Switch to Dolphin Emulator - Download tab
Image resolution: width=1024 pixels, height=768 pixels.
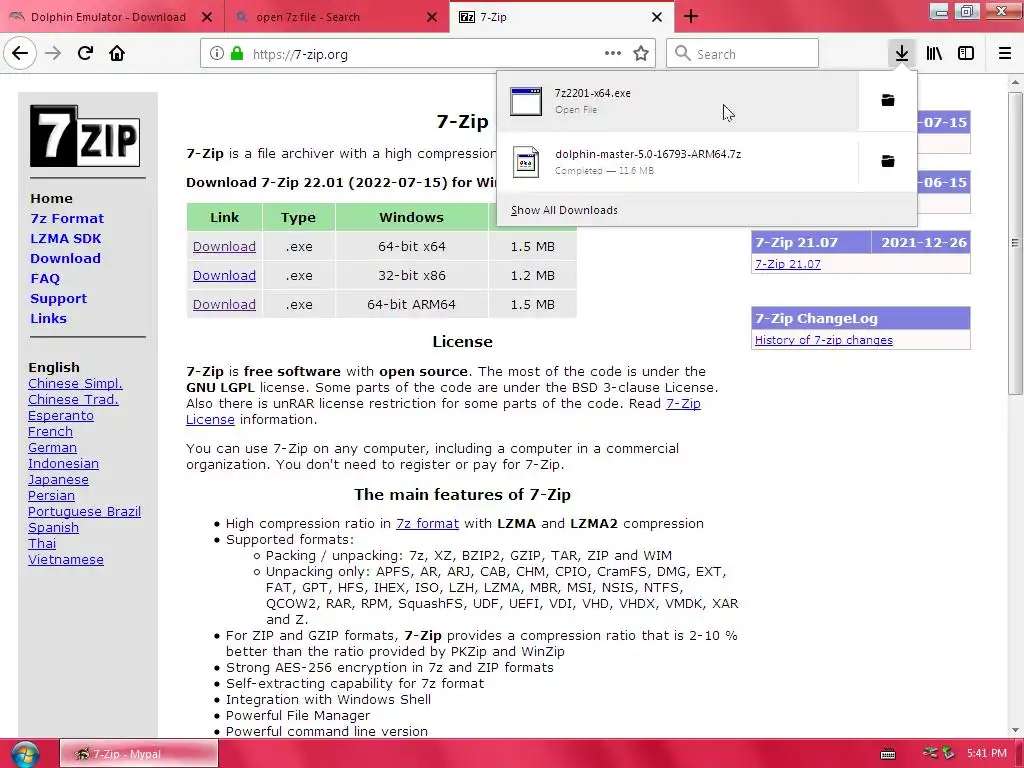coord(108,17)
